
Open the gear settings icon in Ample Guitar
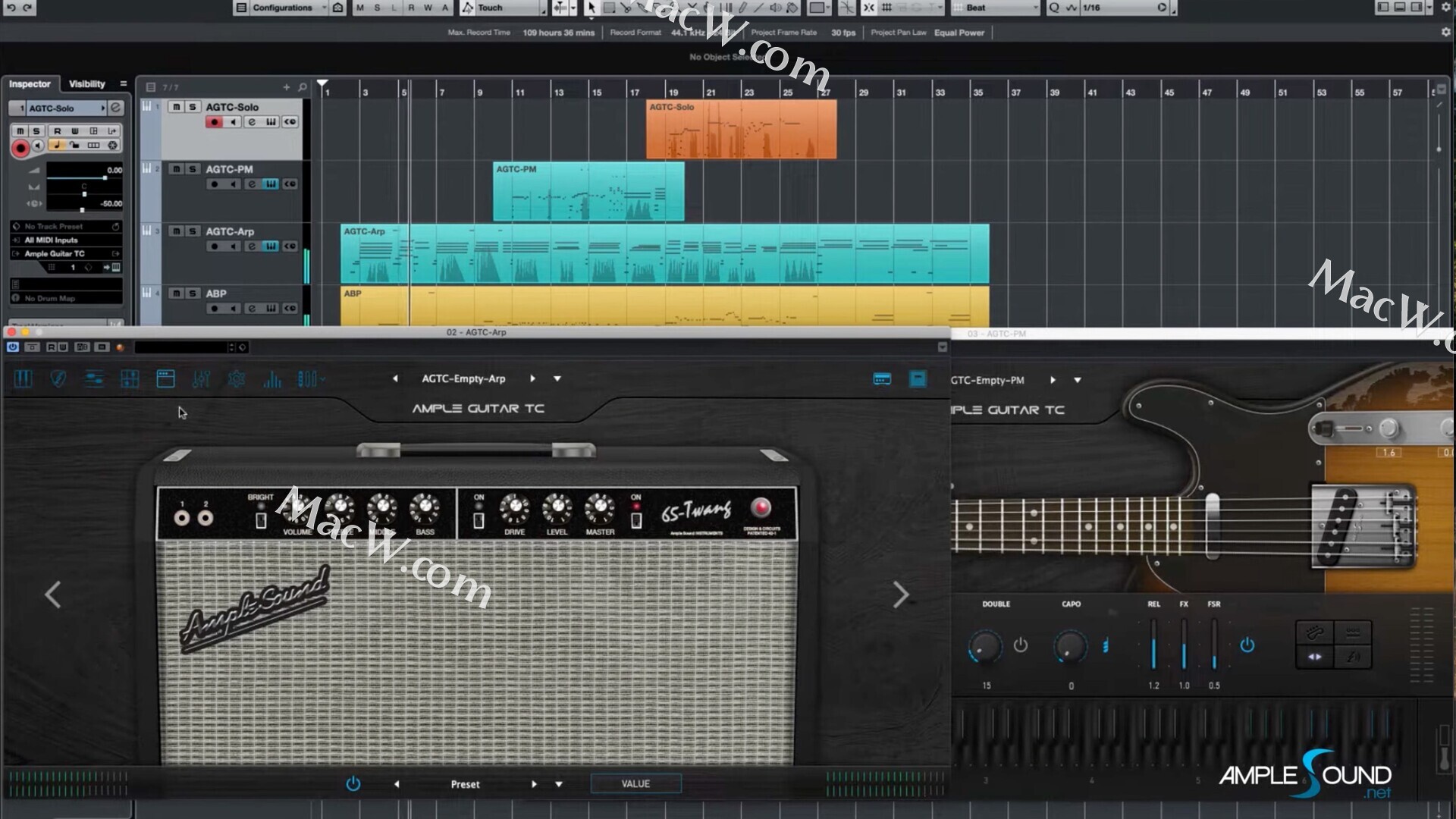click(237, 378)
